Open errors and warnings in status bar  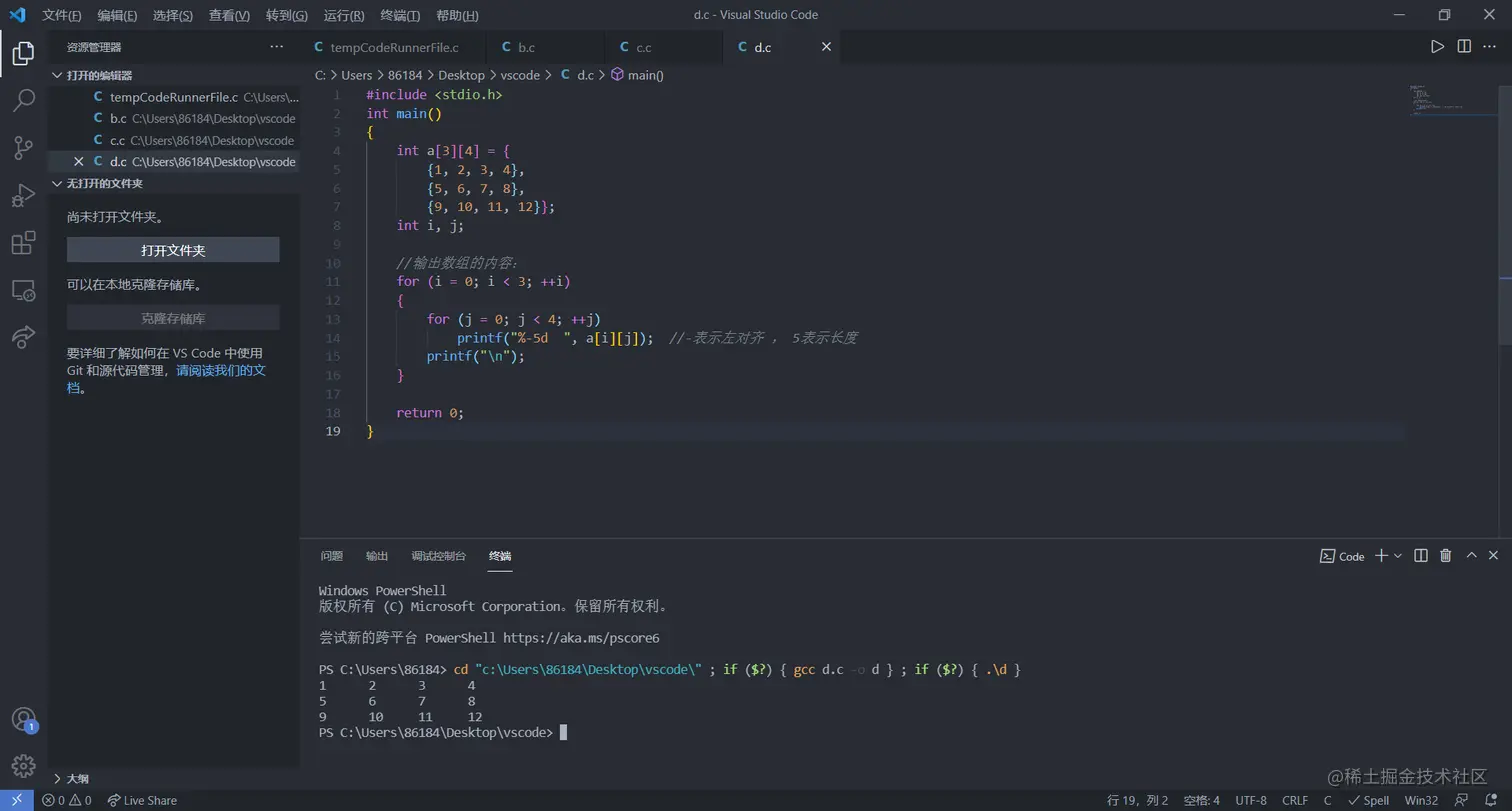coord(67,800)
